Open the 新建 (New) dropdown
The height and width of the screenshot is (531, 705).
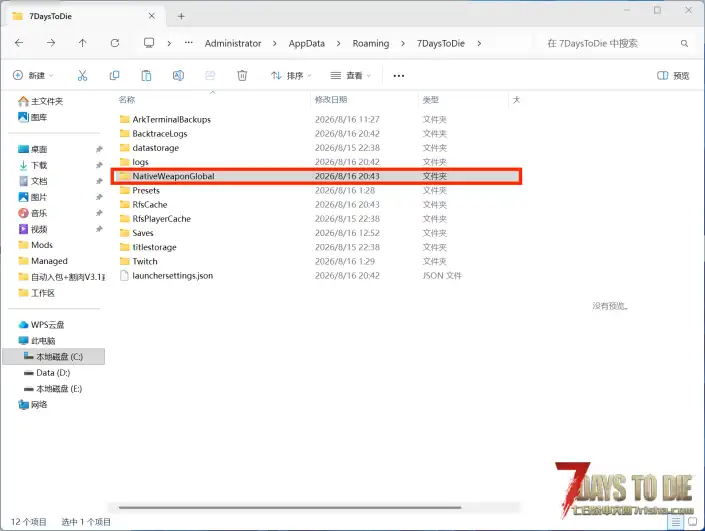[33, 76]
